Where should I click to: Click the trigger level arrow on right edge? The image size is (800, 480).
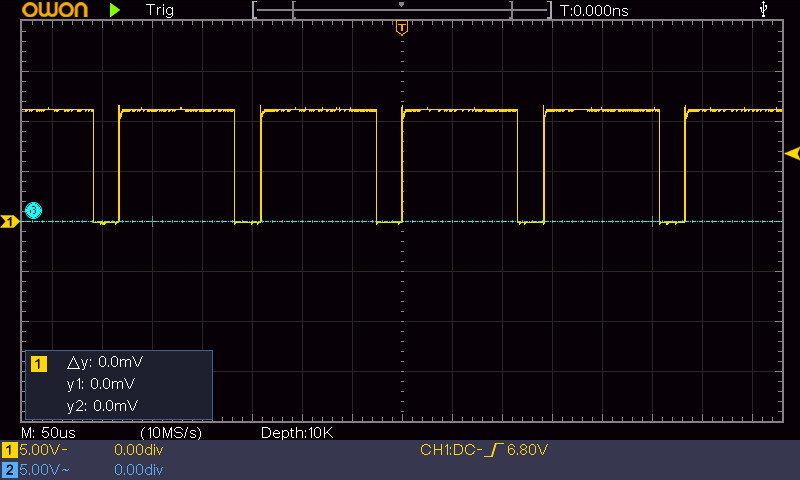click(x=792, y=153)
